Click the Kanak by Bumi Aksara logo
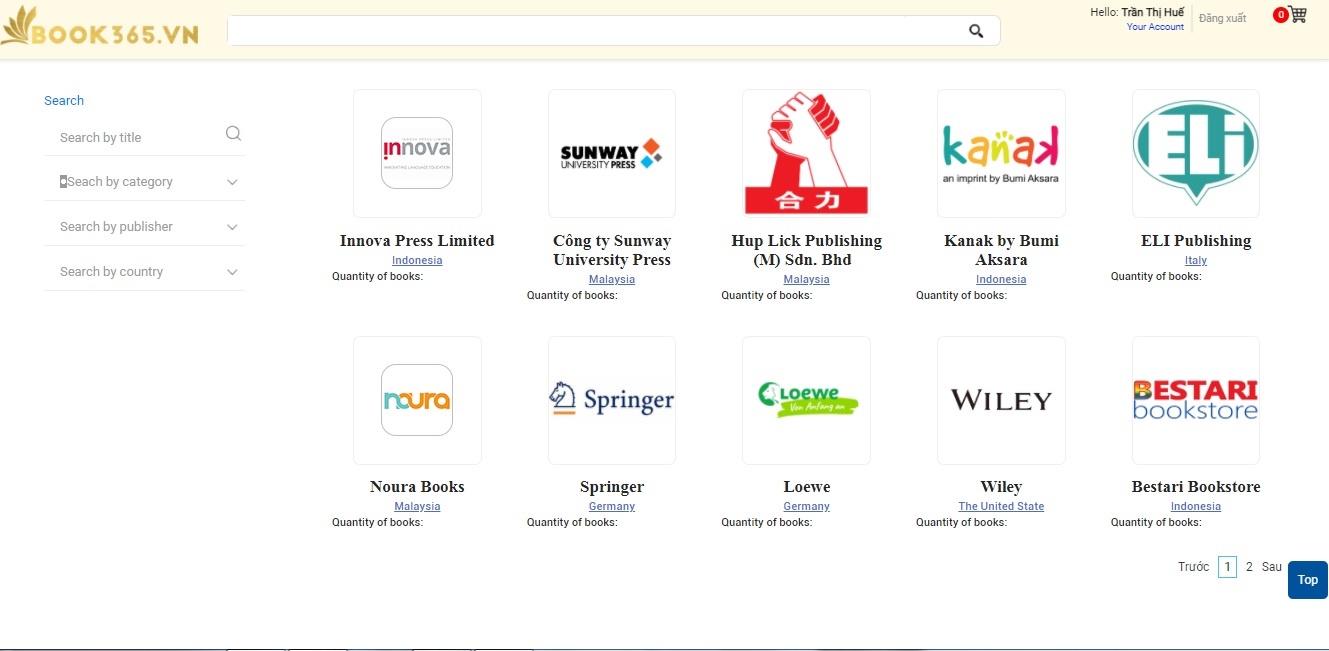 1000,153
